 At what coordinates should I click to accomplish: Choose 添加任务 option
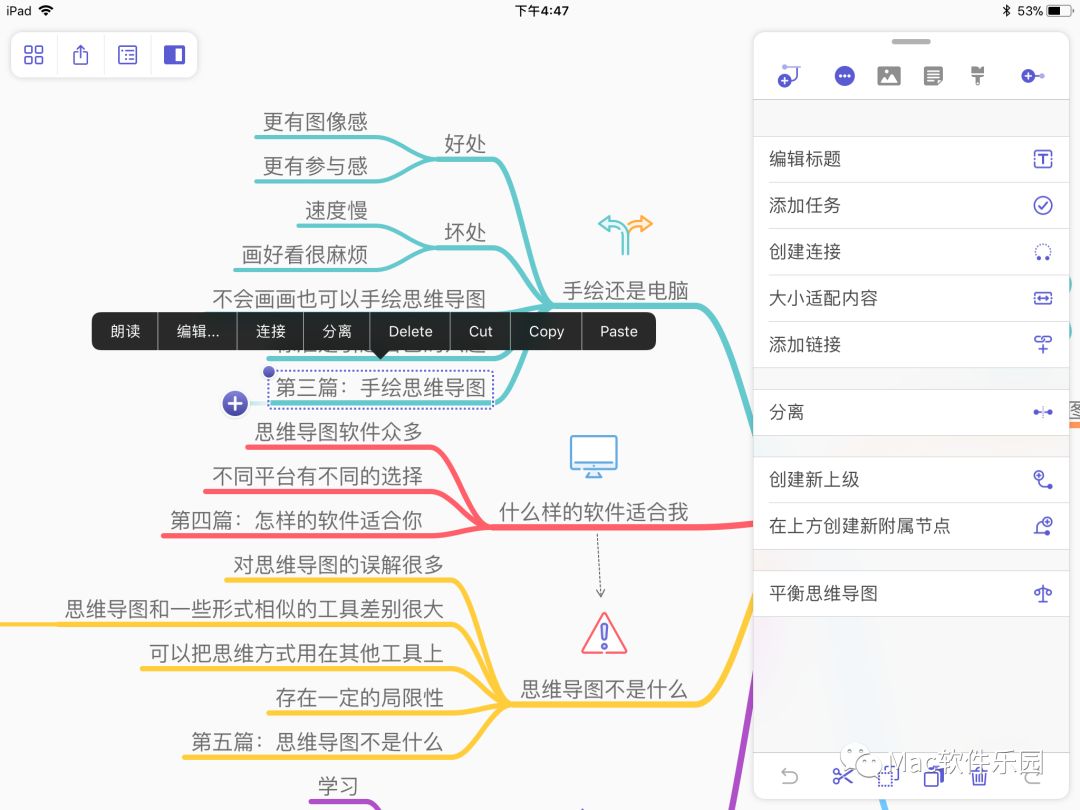point(911,205)
